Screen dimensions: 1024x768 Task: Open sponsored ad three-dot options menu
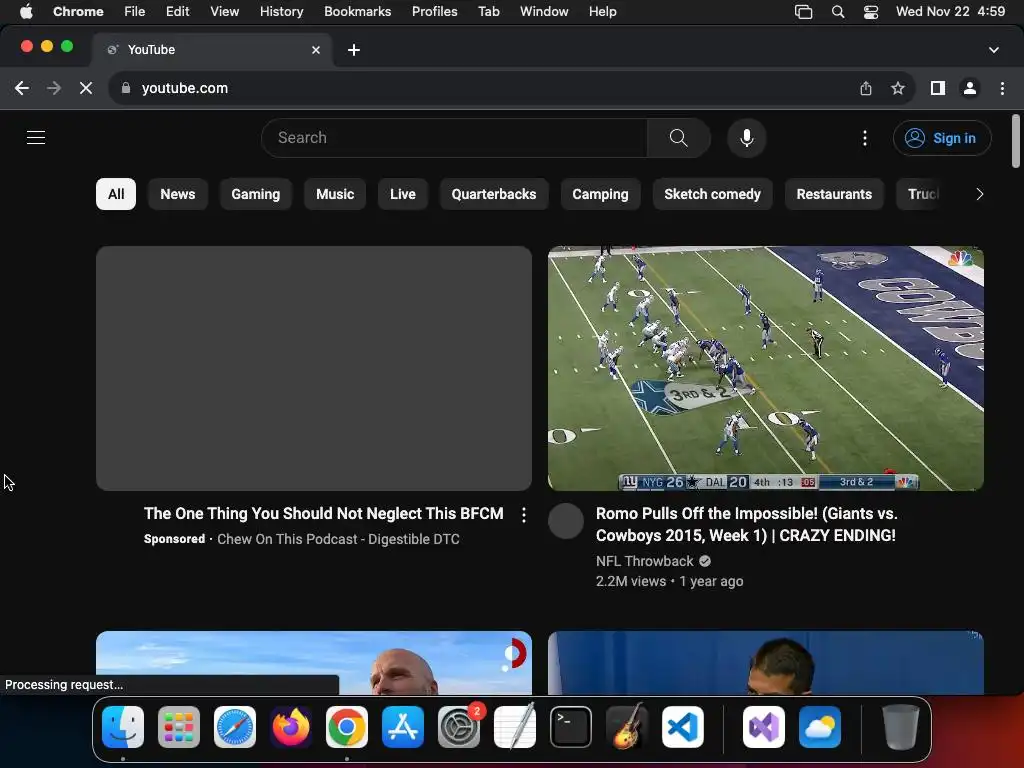524,515
